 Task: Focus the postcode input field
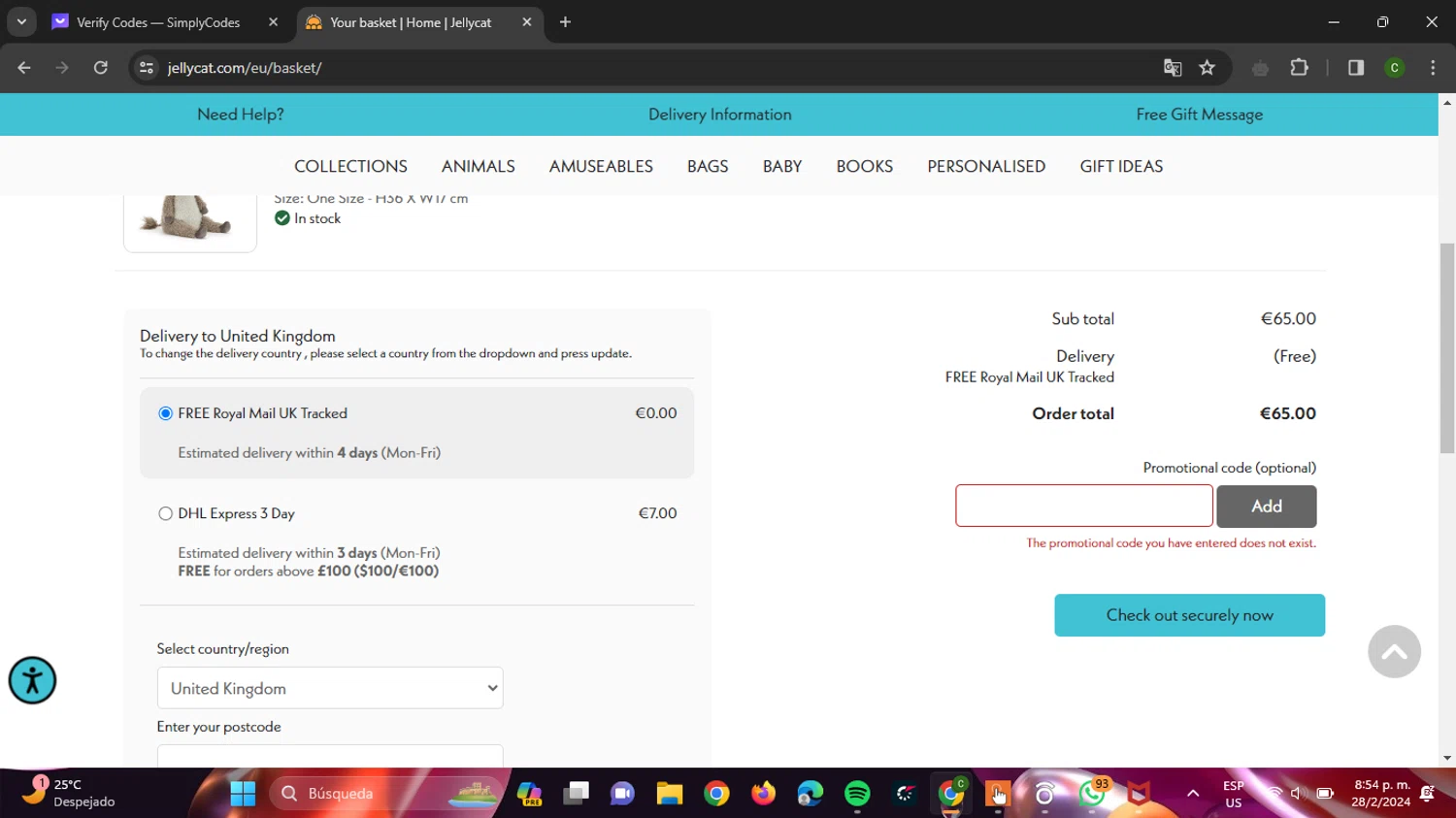coord(330,757)
